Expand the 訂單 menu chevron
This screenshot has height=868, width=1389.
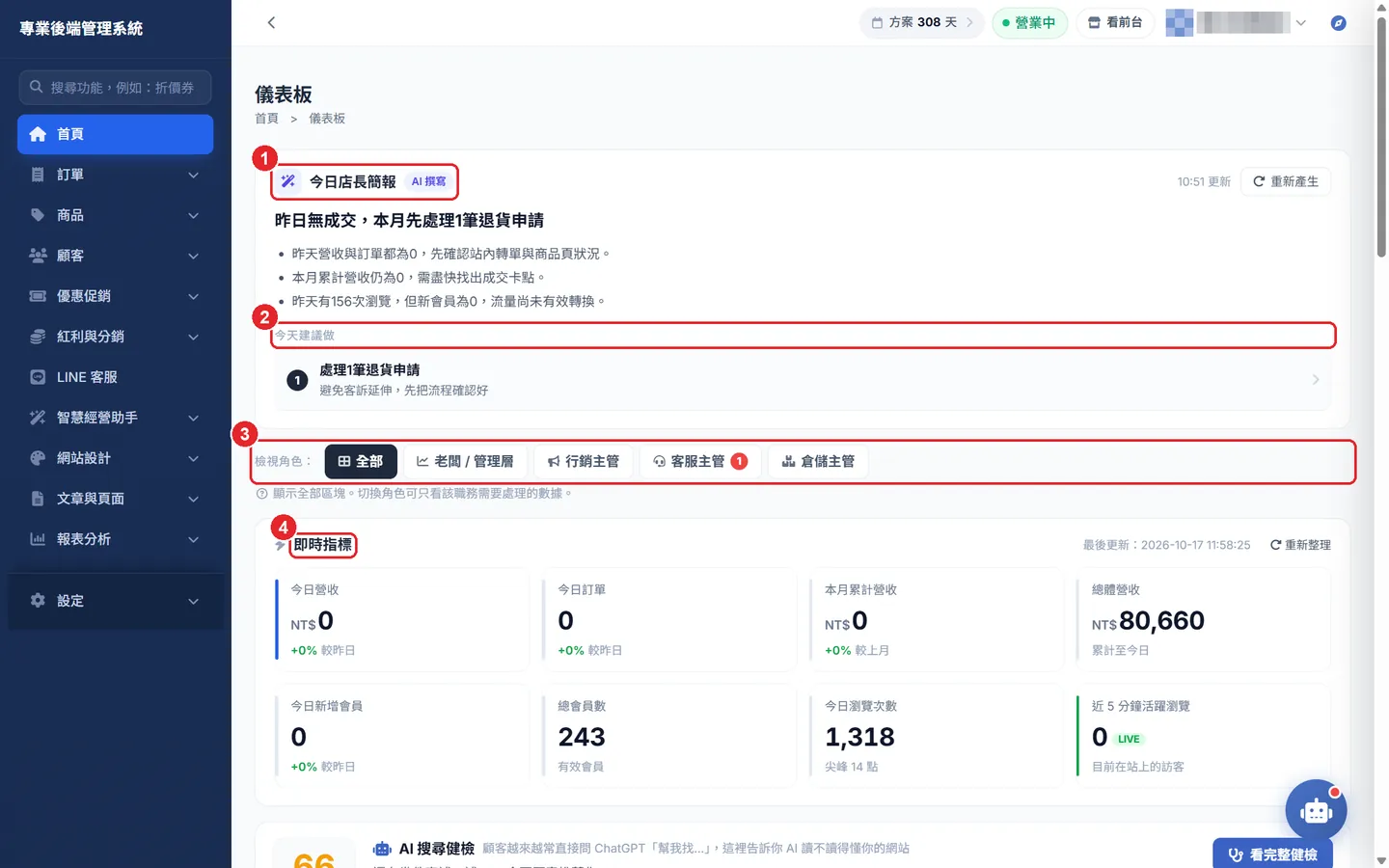[x=193, y=175]
